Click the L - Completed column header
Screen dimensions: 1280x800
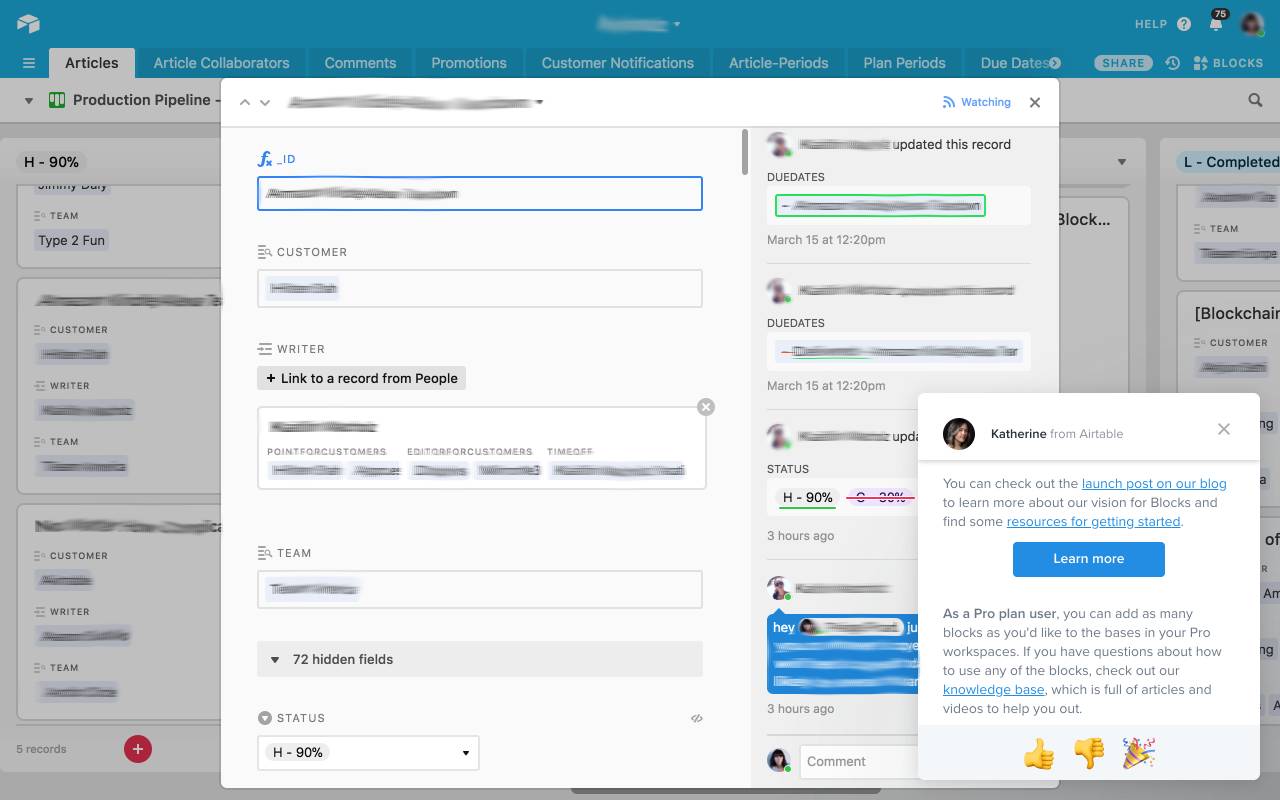click(x=1231, y=162)
